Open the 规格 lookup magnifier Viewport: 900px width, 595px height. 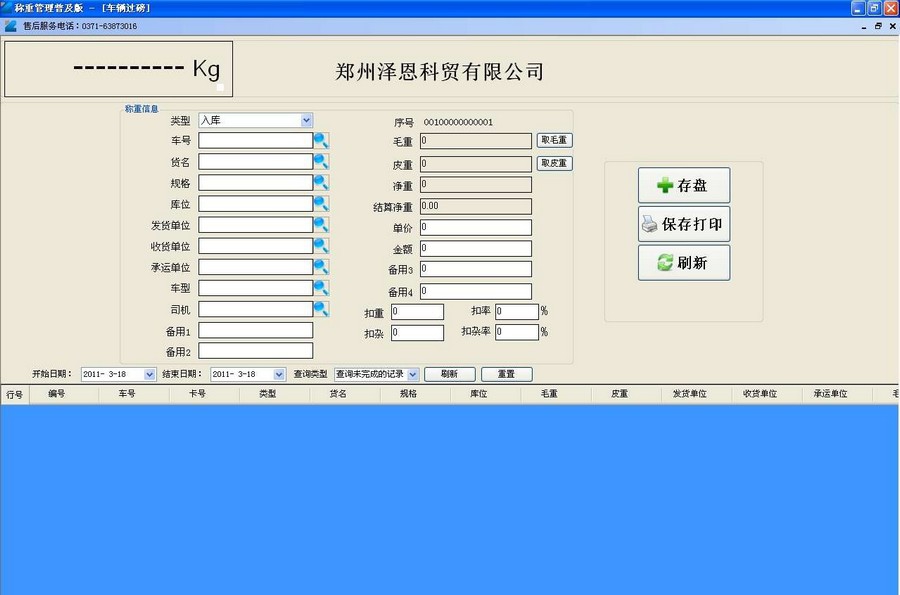(x=322, y=183)
